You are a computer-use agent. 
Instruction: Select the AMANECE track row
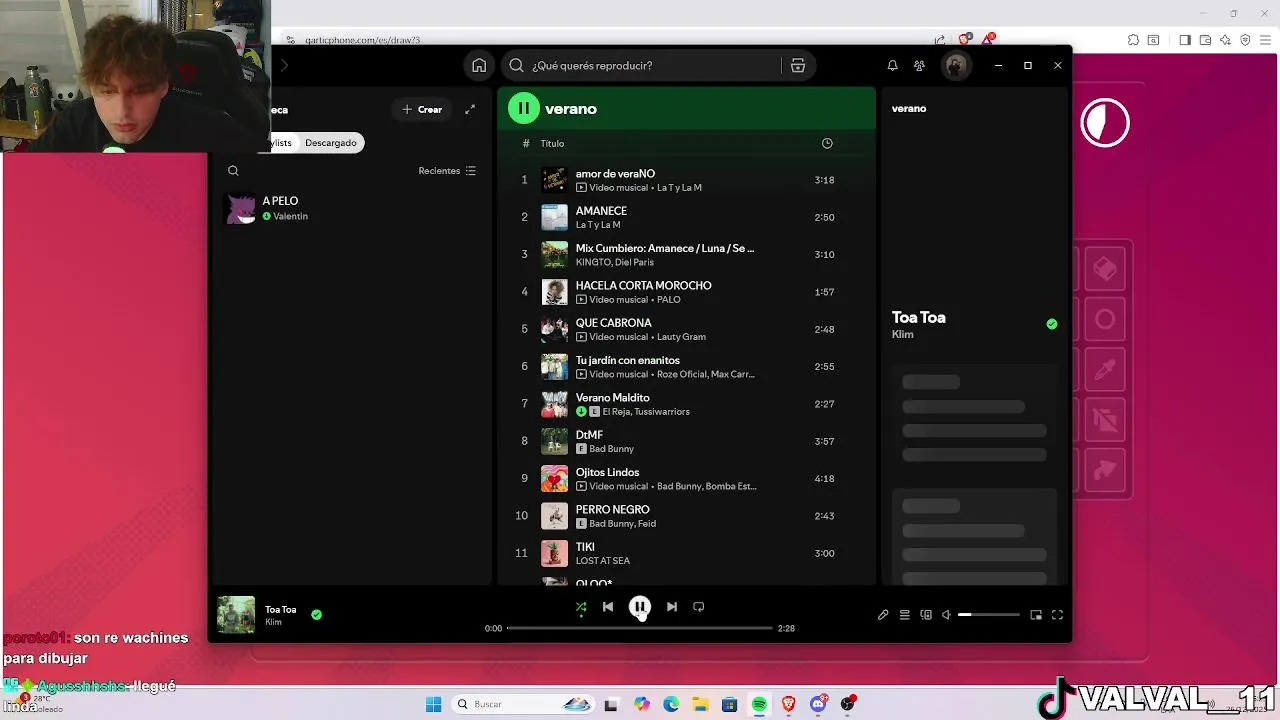tap(686, 217)
